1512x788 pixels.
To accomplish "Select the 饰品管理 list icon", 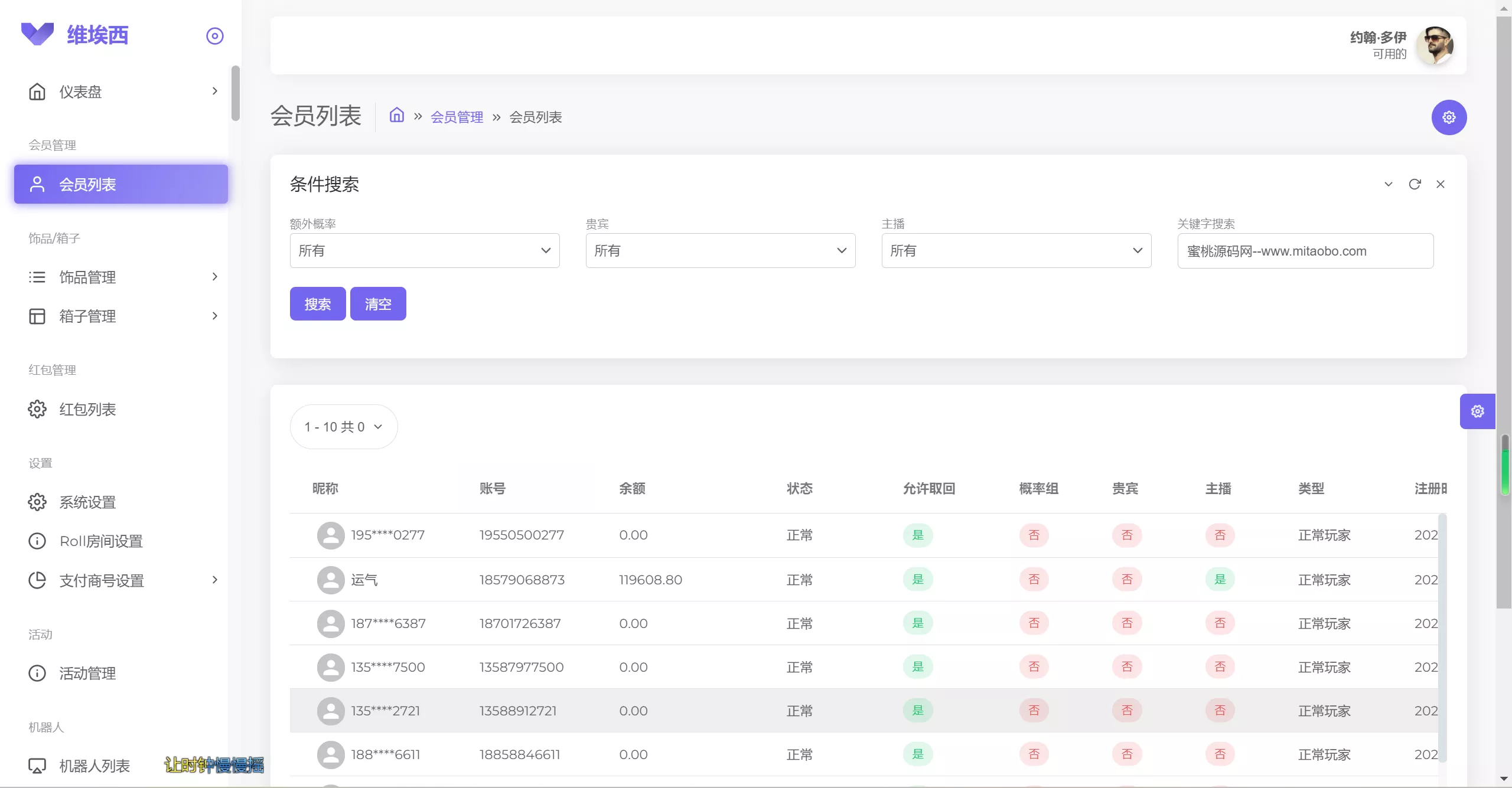I will click(x=37, y=277).
